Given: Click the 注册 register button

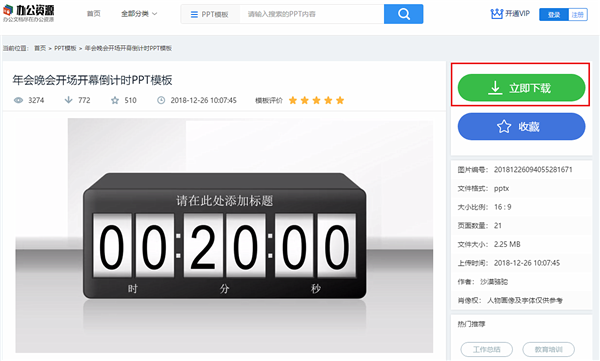Looking at the screenshot, I should pos(578,15).
